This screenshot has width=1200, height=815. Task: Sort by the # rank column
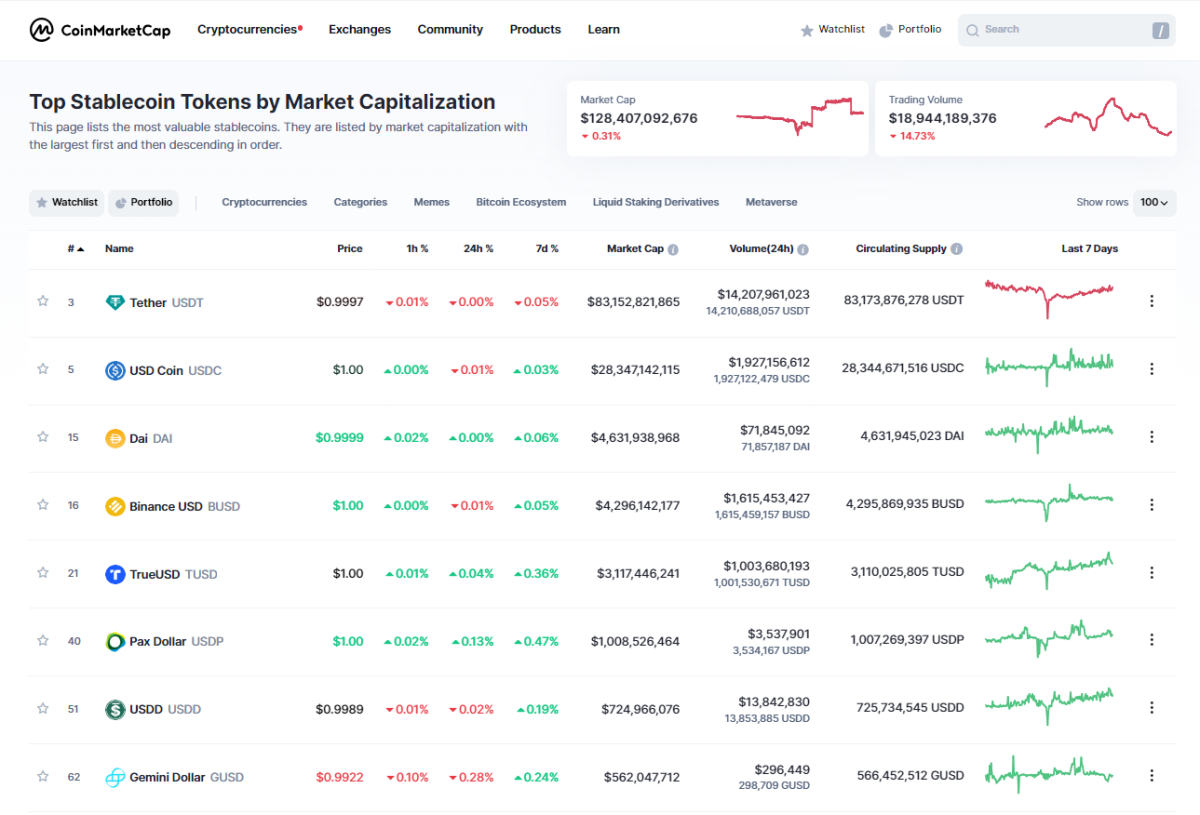point(76,249)
